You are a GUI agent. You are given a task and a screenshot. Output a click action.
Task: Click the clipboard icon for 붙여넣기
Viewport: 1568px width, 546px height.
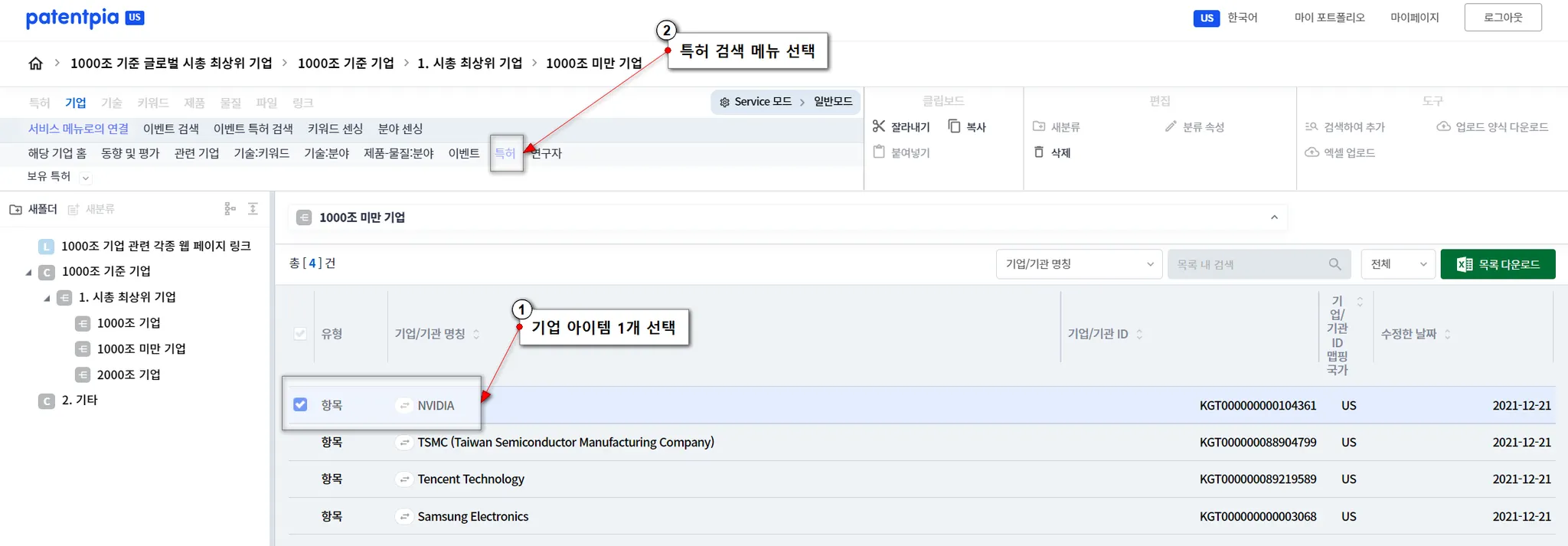pos(879,152)
